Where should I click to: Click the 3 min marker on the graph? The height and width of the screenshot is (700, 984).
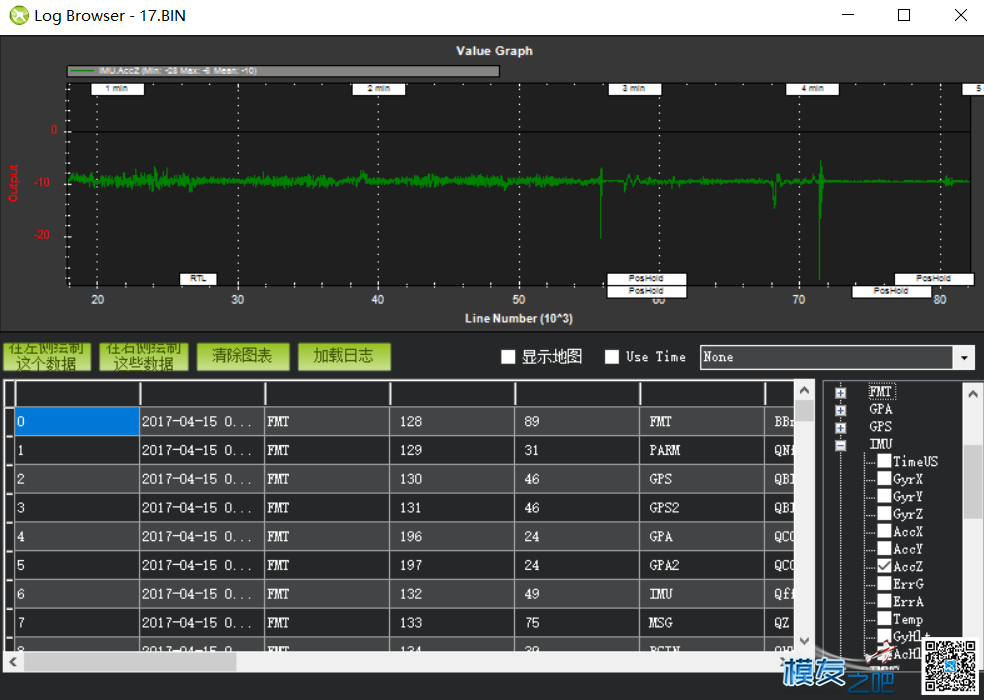[x=634, y=89]
